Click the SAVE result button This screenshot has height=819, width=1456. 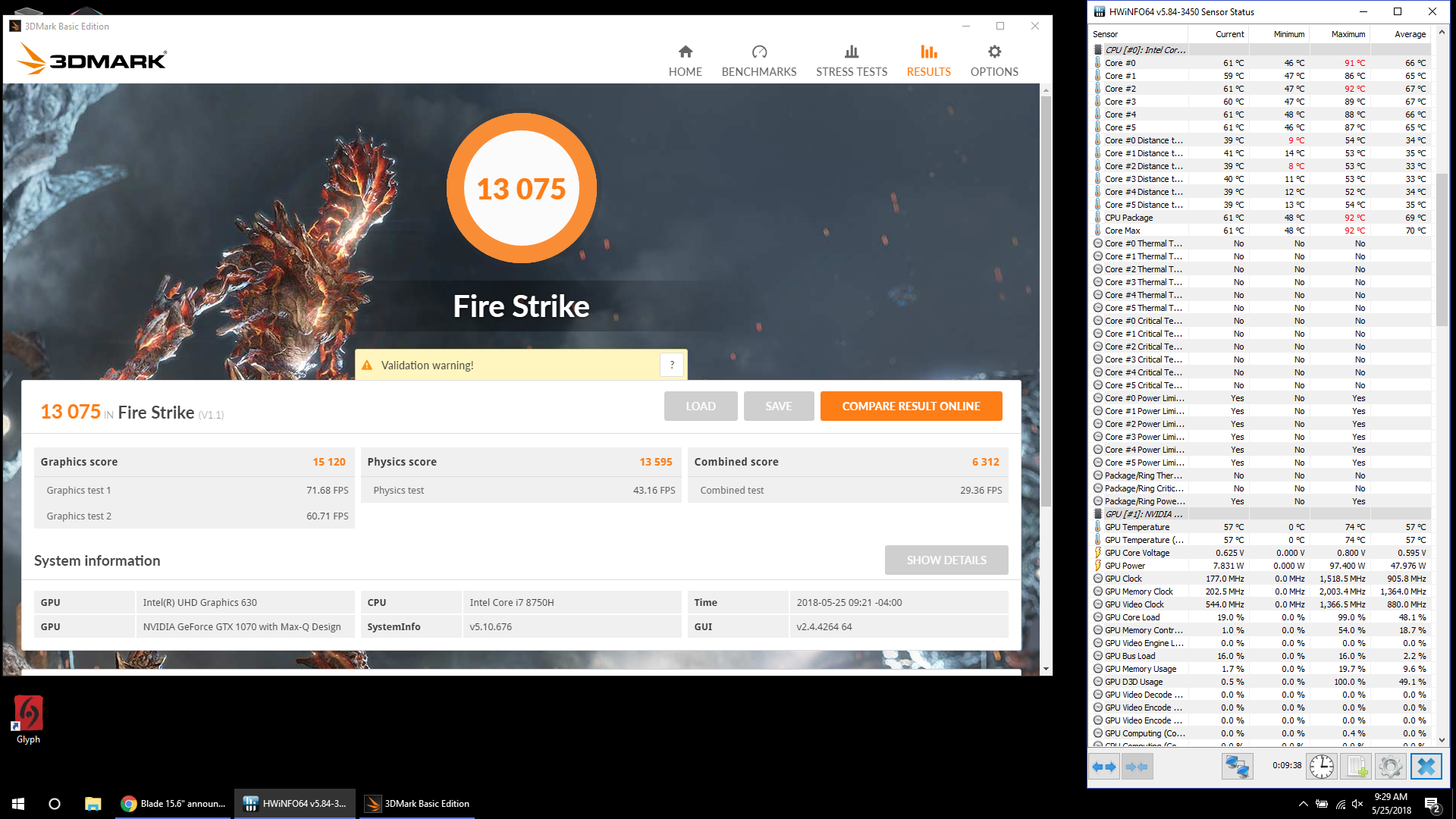pos(779,406)
